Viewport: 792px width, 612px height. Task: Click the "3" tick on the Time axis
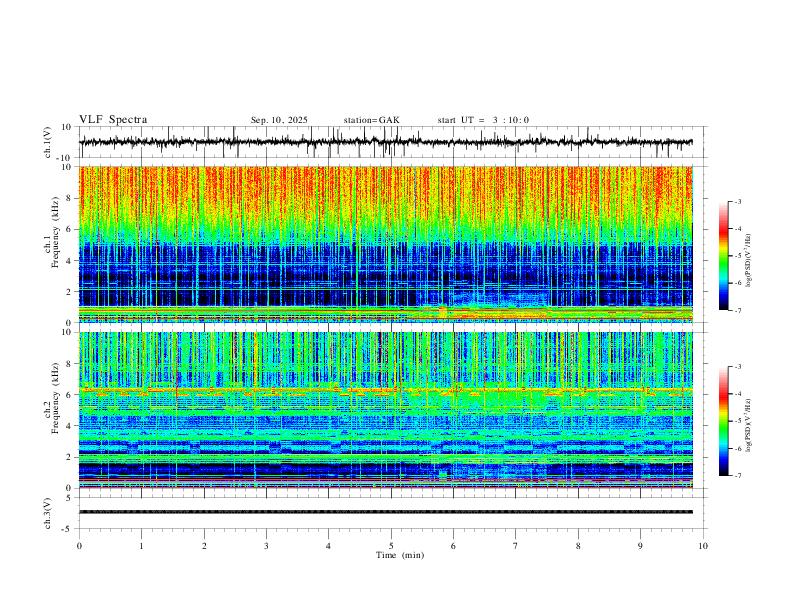click(266, 546)
